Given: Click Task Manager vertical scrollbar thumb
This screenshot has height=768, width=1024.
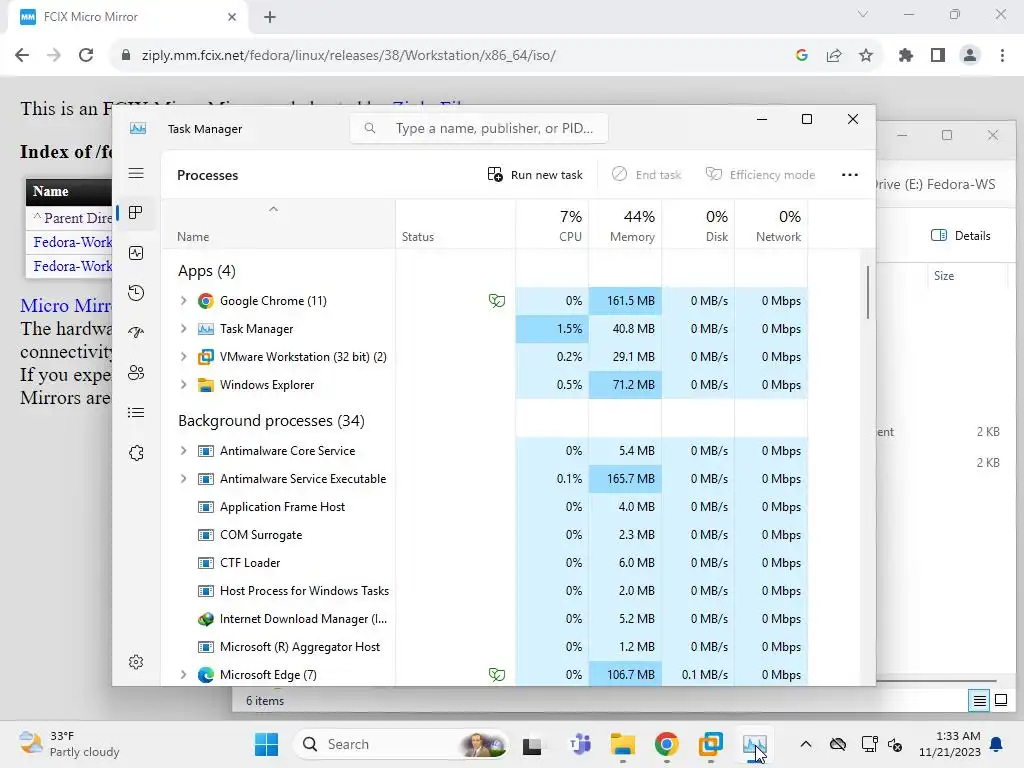Looking at the screenshot, I should (x=868, y=293).
